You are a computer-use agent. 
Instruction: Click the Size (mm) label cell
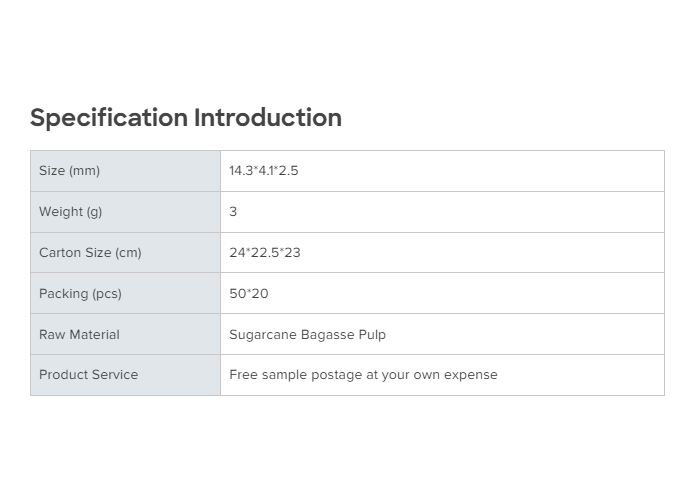click(70, 171)
